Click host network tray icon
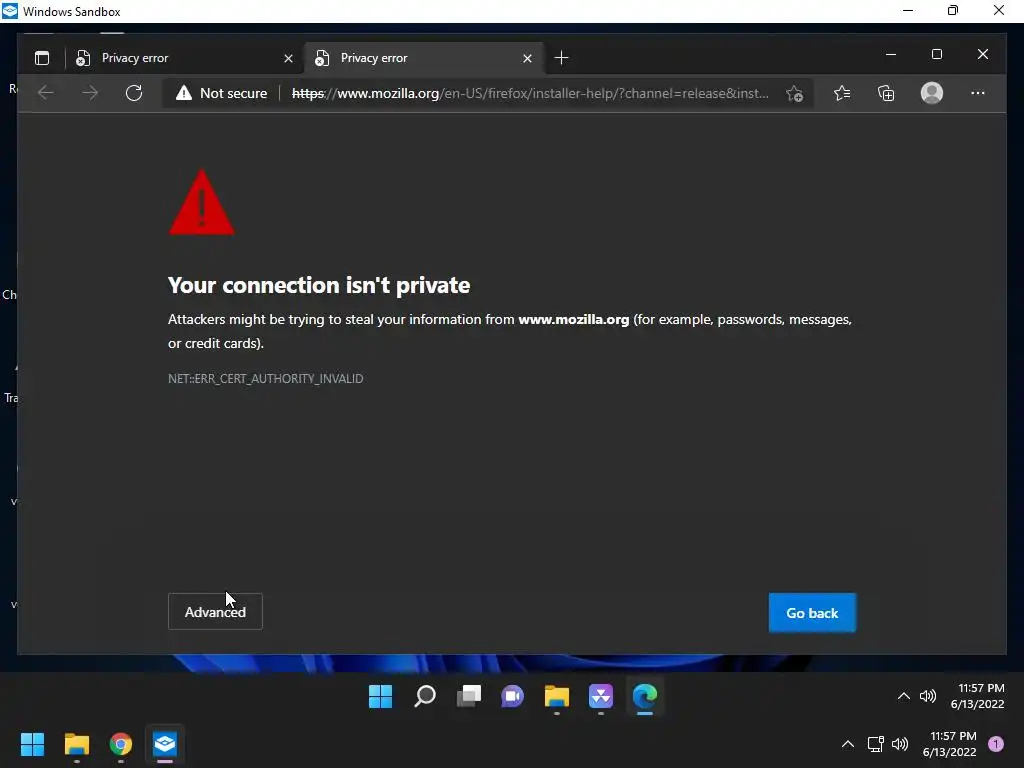Image resolution: width=1024 pixels, height=768 pixels. click(876, 744)
